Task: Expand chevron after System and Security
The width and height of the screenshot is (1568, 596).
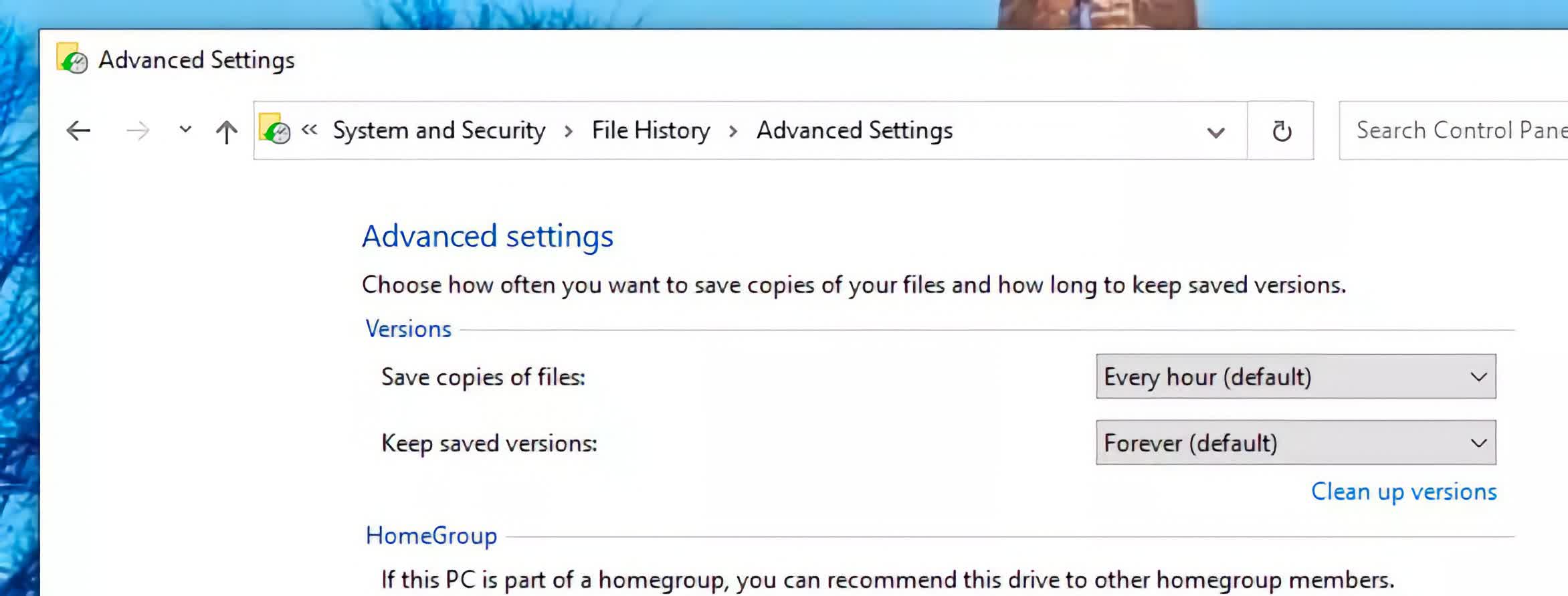Action: (x=569, y=131)
